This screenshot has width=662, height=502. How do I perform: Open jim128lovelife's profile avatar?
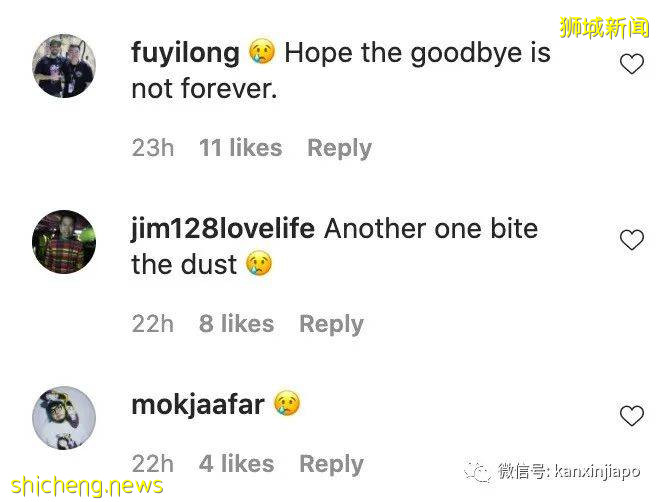tap(64, 242)
